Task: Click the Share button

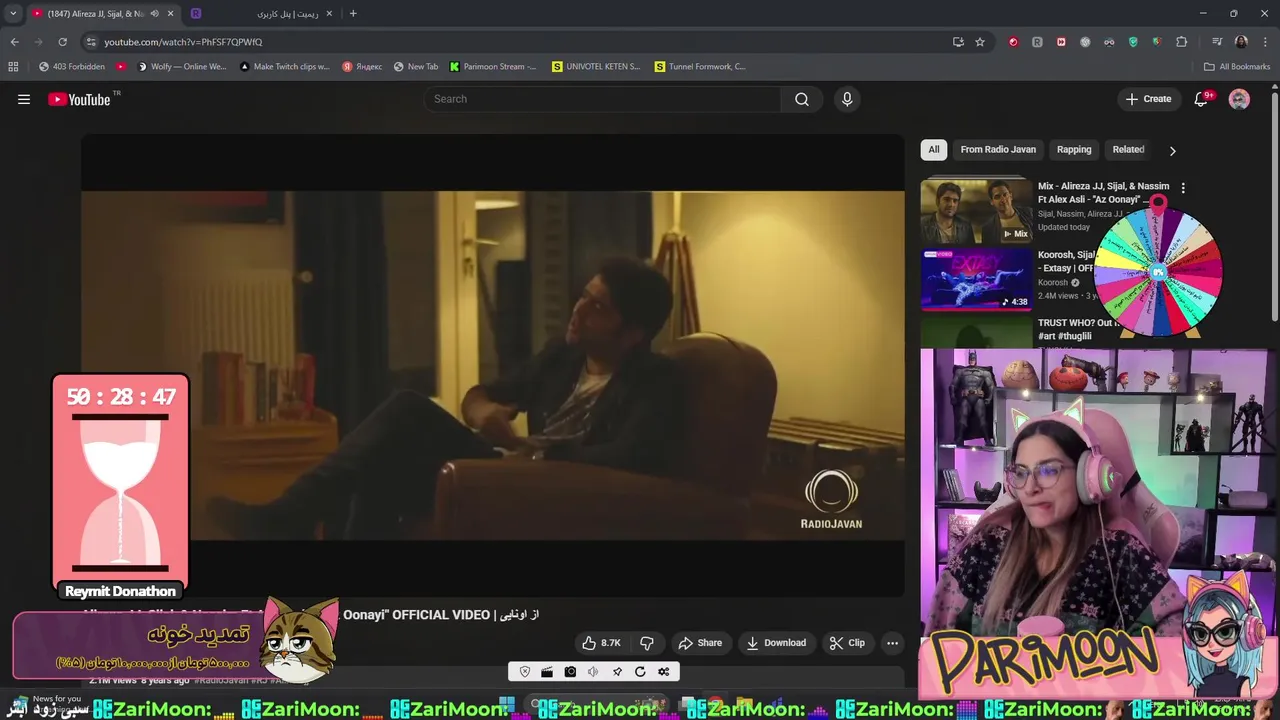Action: coord(700,643)
